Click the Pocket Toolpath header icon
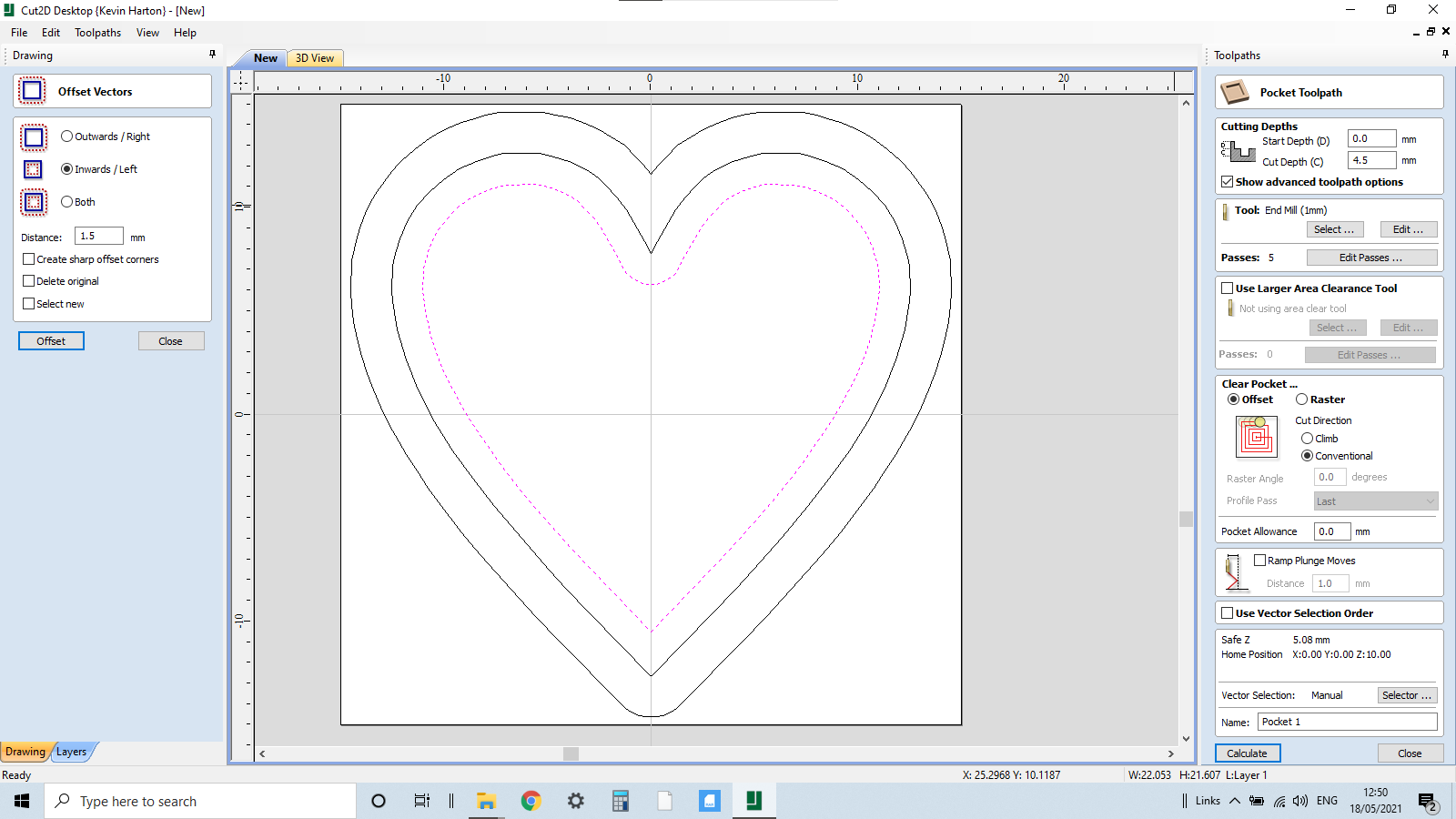This screenshot has width=1456, height=819. [x=1235, y=92]
